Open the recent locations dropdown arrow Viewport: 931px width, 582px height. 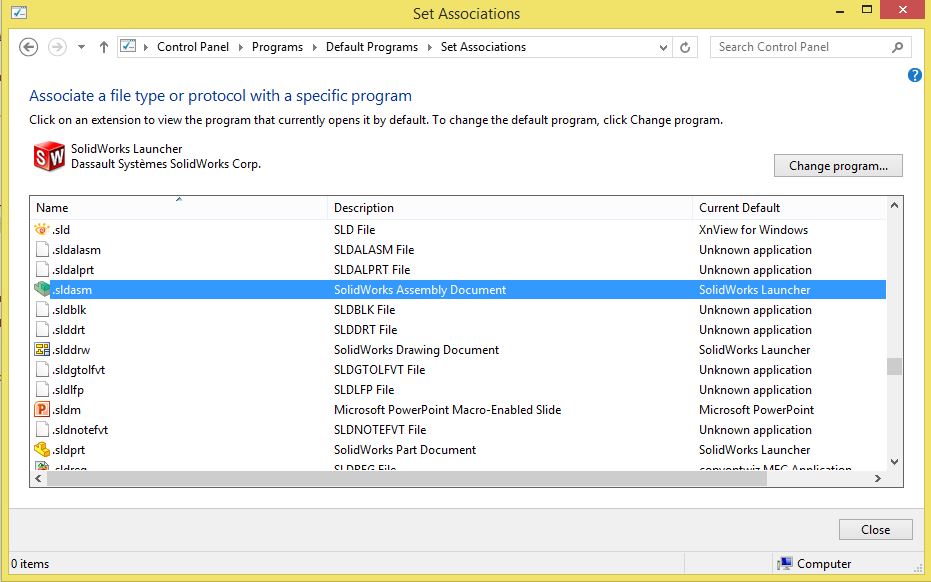pyautogui.click(x=81, y=47)
